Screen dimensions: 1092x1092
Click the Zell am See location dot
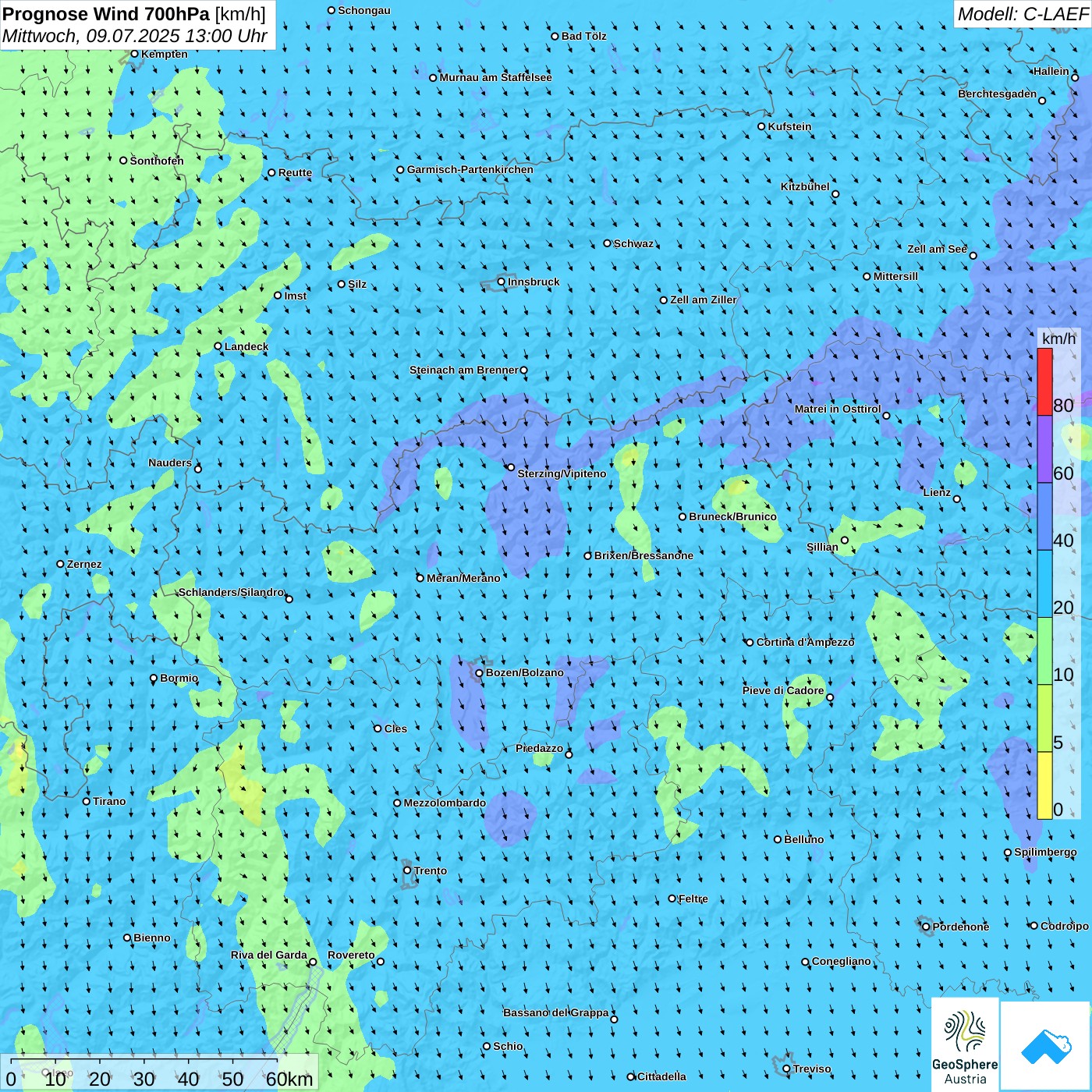coord(973,255)
